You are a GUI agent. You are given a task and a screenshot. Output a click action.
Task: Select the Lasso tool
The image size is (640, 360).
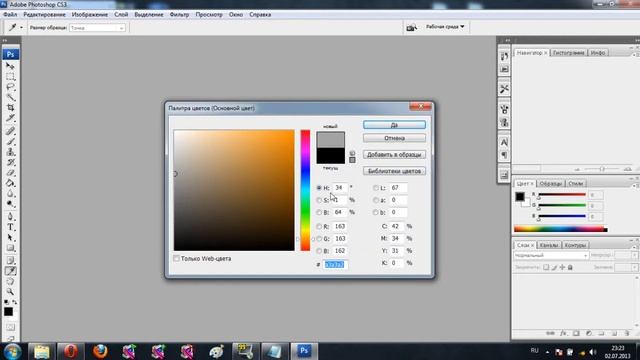[x=10, y=87]
